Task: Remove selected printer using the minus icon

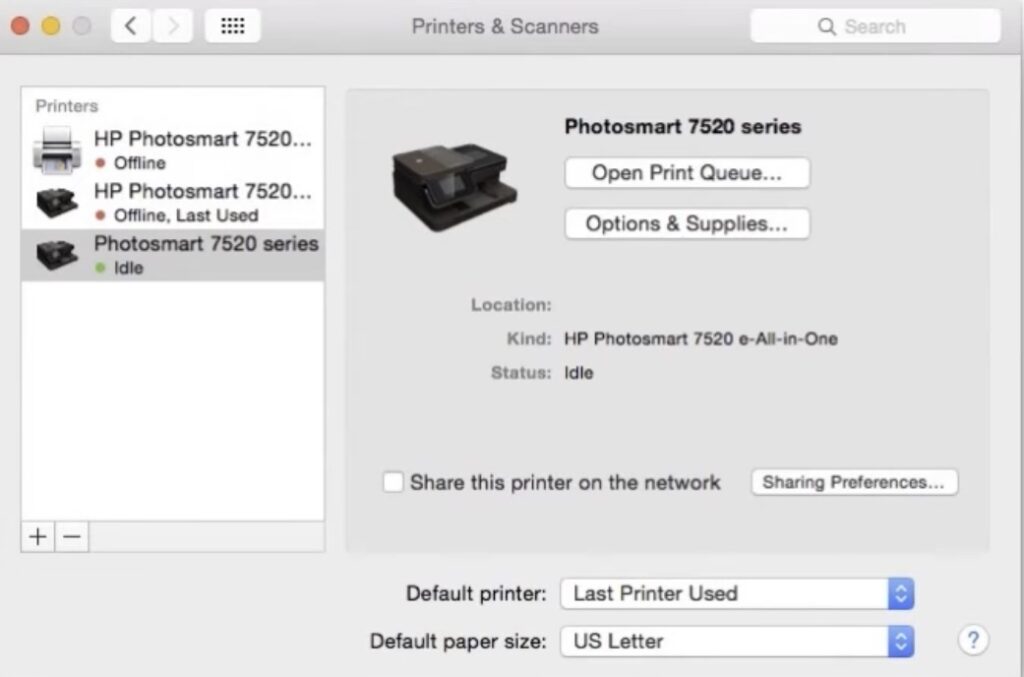Action: [x=71, y=537]
